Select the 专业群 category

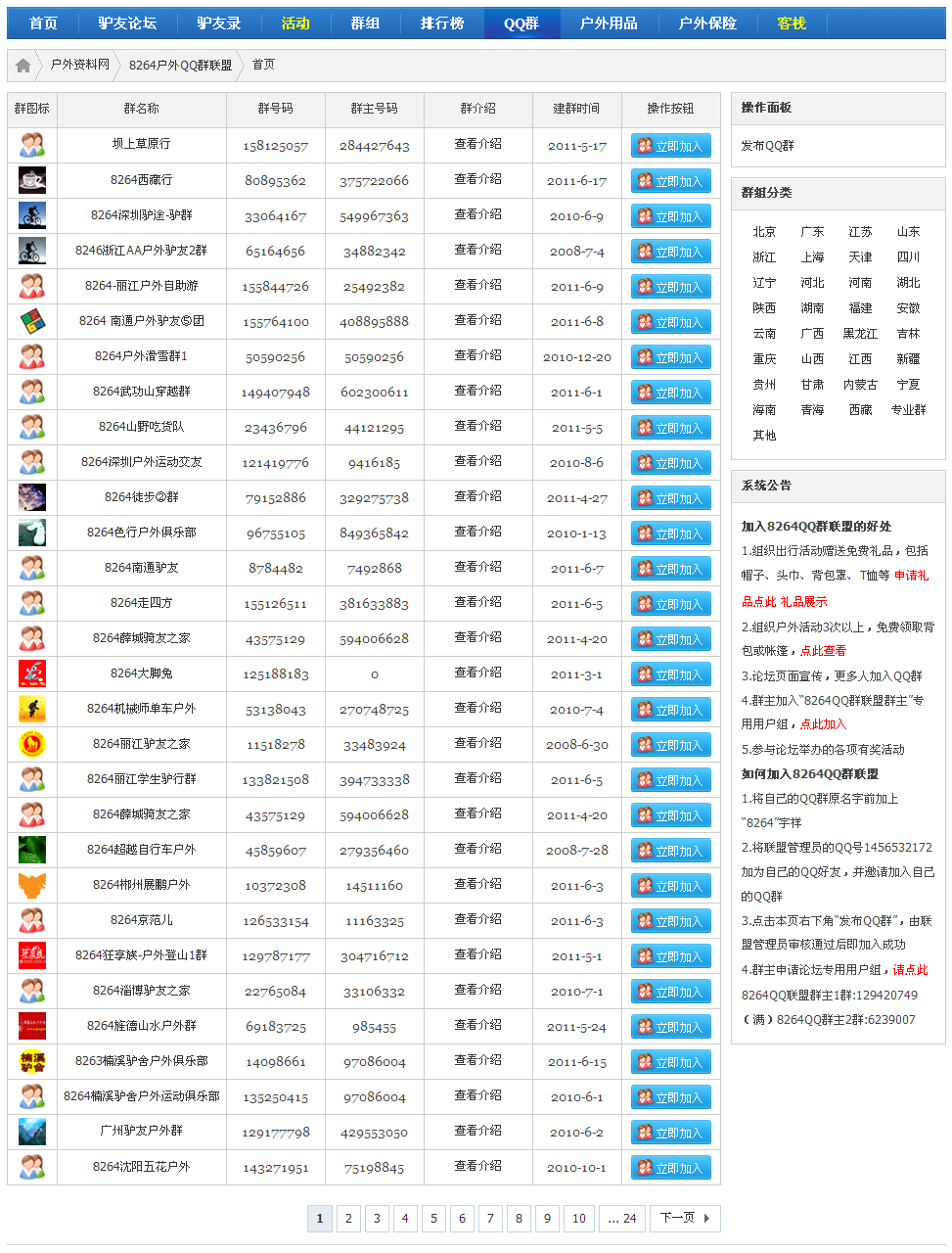coord(908,410)
